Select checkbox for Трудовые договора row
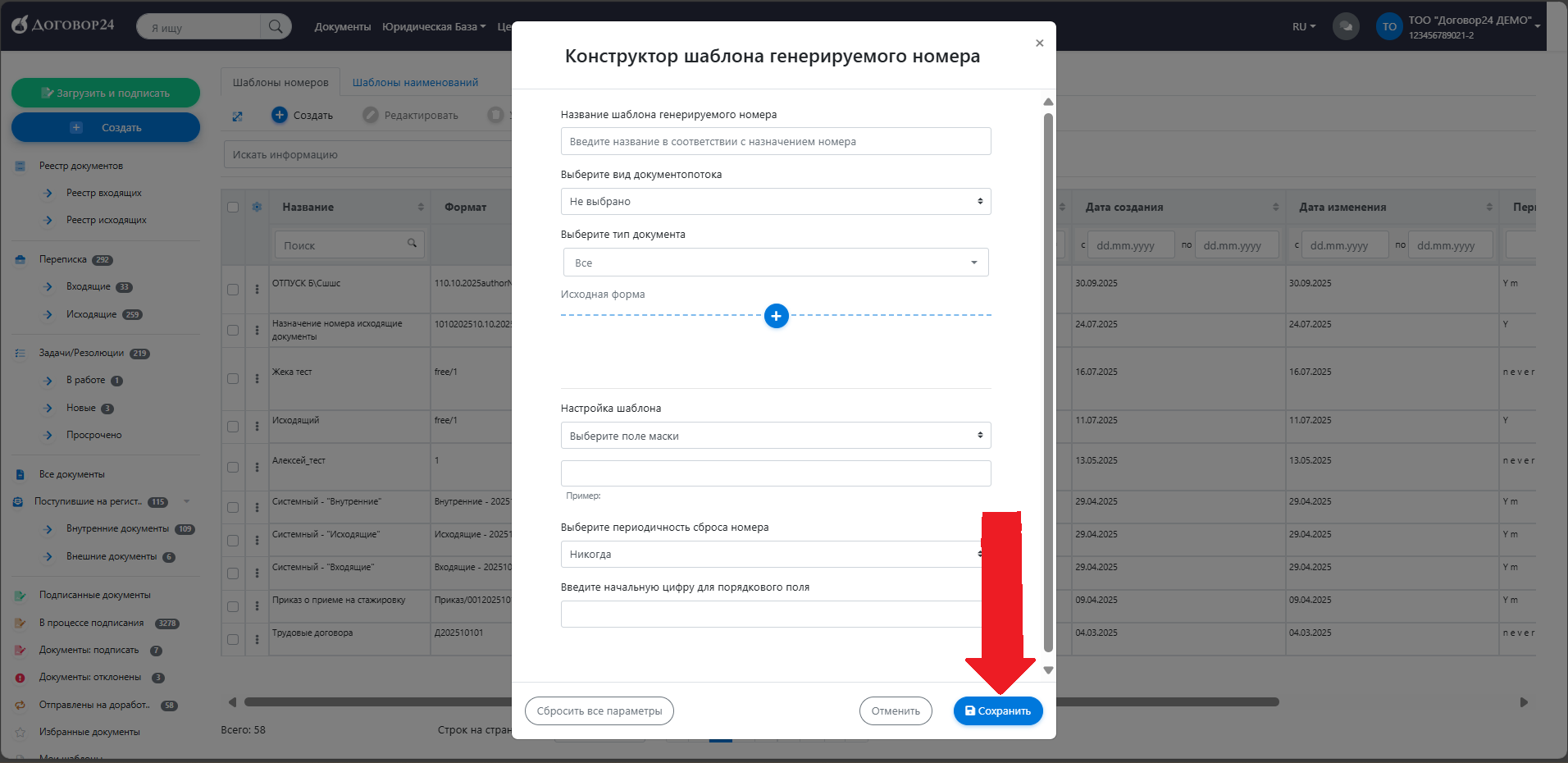The width and height of the screenshot is (1568, 763). [x=233, y=639]
